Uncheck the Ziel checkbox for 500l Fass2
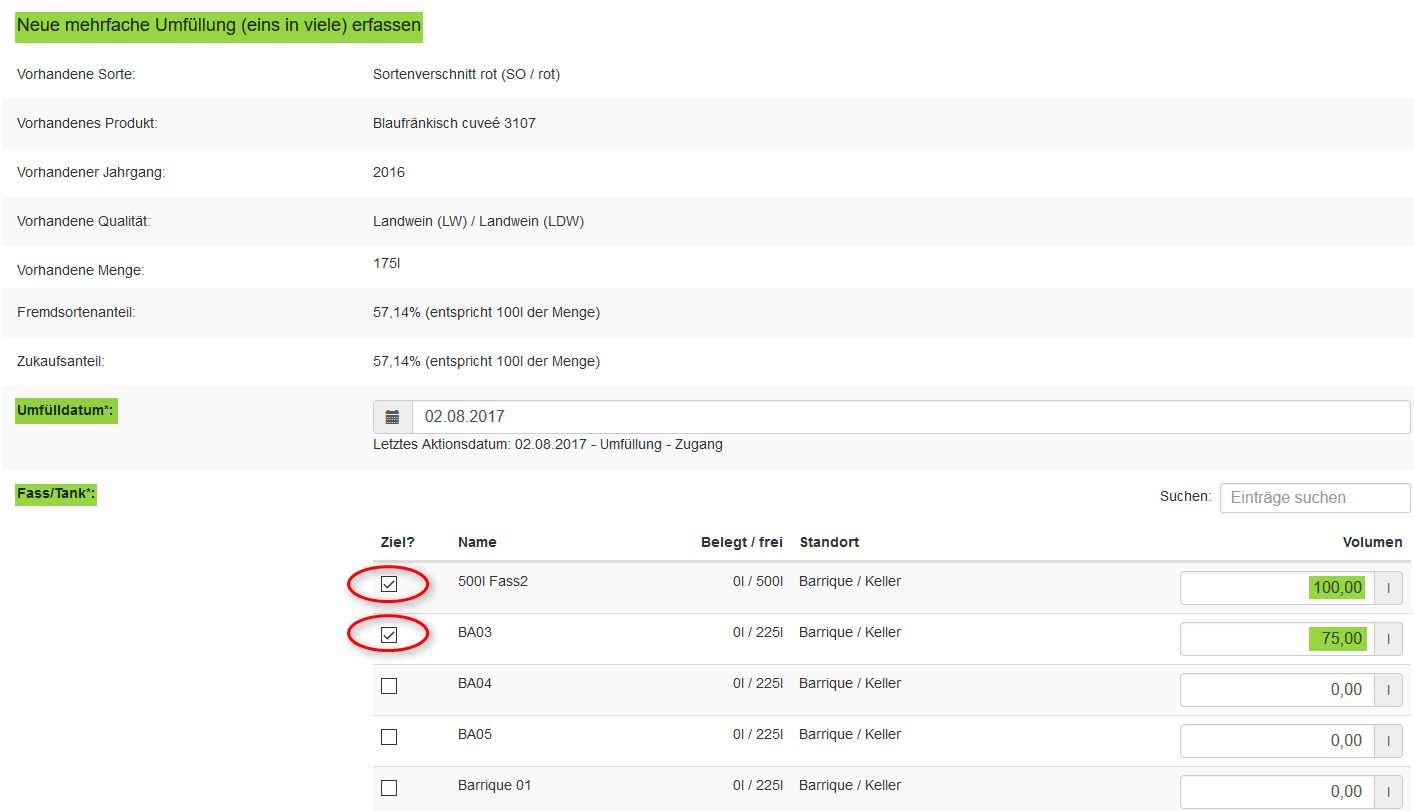 (389, 584)
